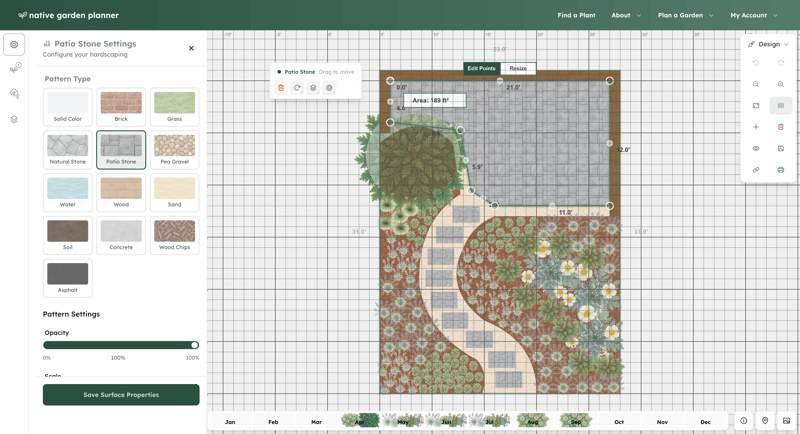Open the About menu

tap(626, 15)
